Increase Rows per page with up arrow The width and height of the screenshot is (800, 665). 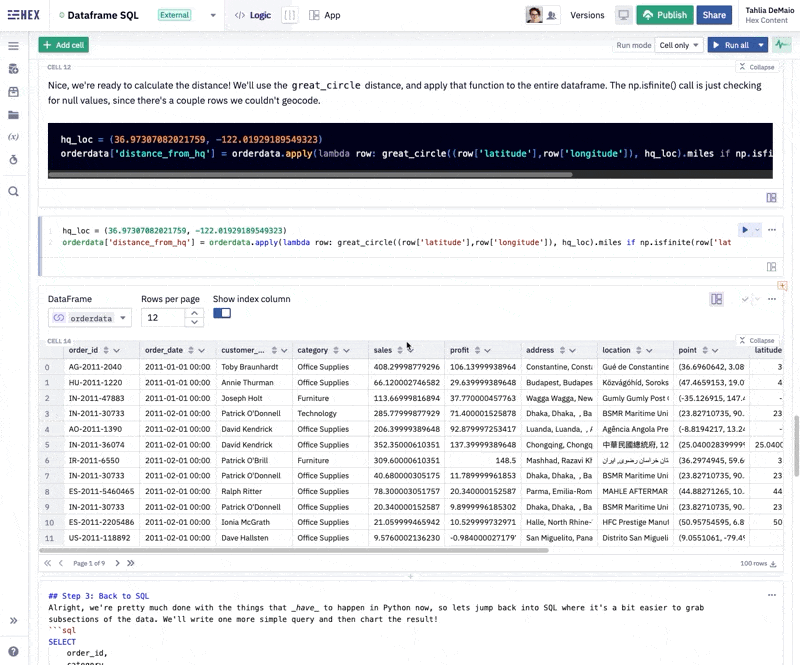(194, 313)
